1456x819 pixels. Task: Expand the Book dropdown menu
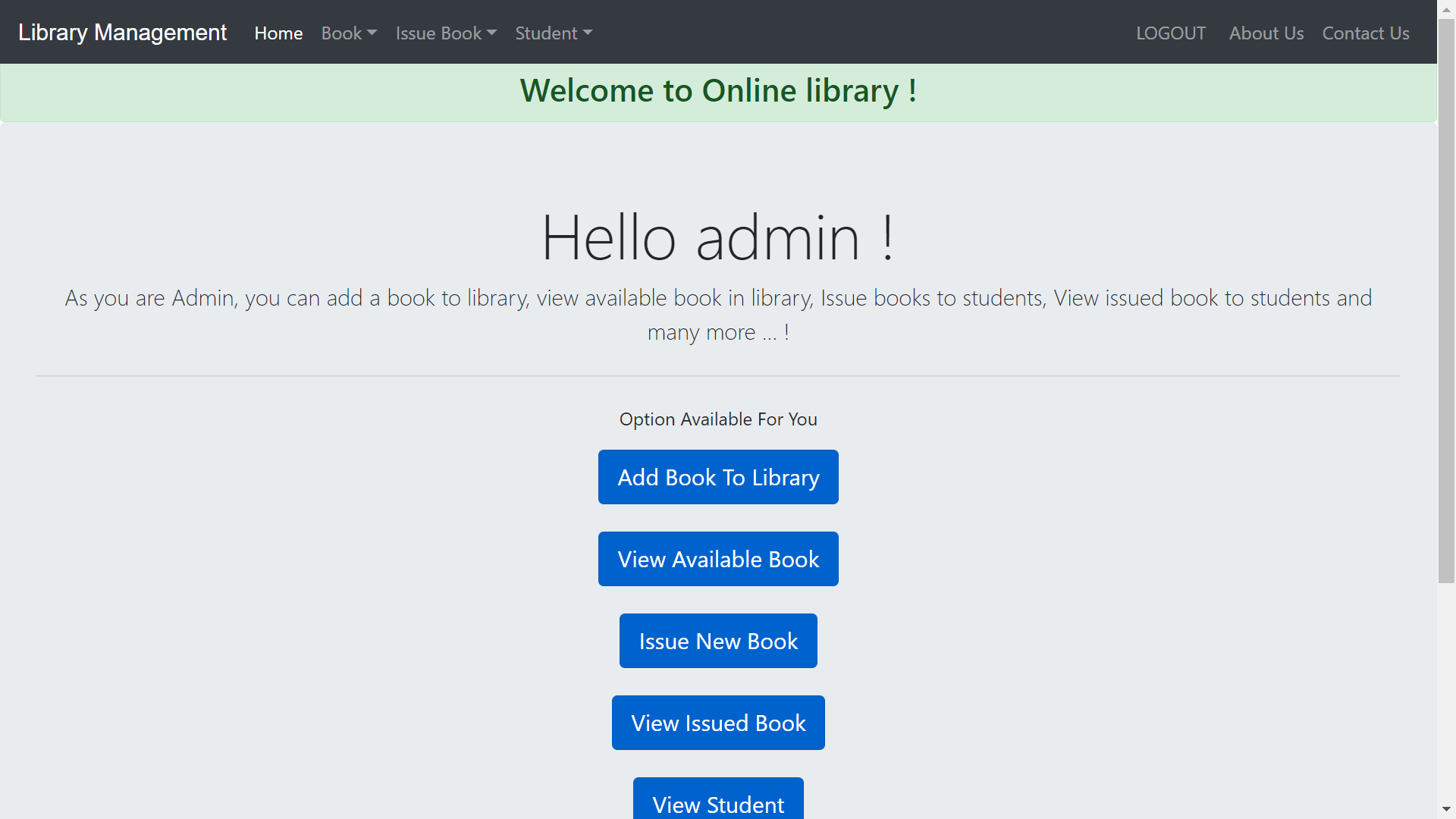pos(349,33)
